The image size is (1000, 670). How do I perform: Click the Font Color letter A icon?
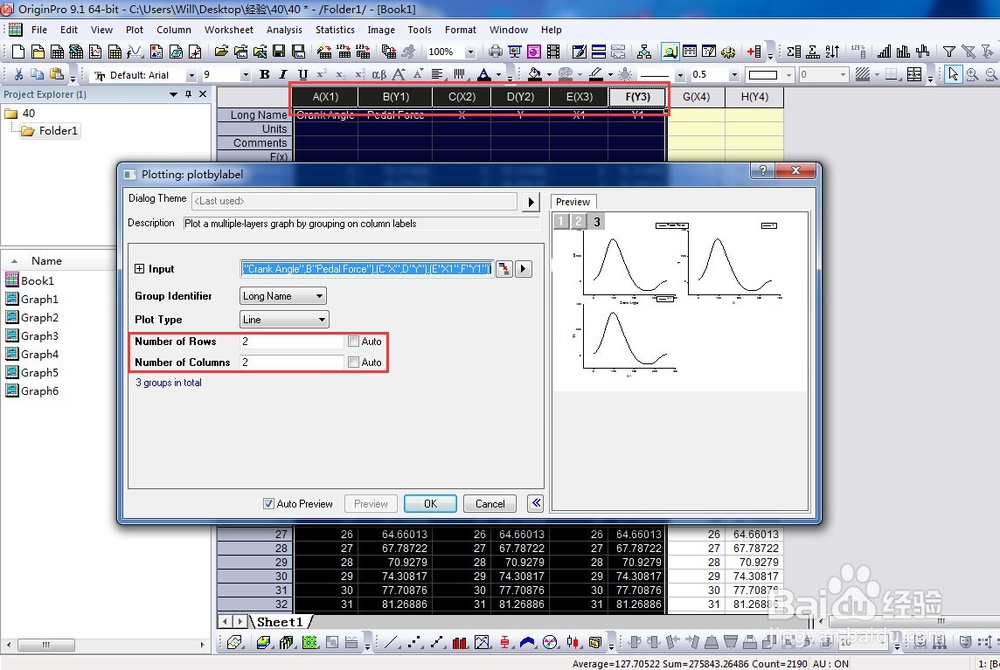484,75
